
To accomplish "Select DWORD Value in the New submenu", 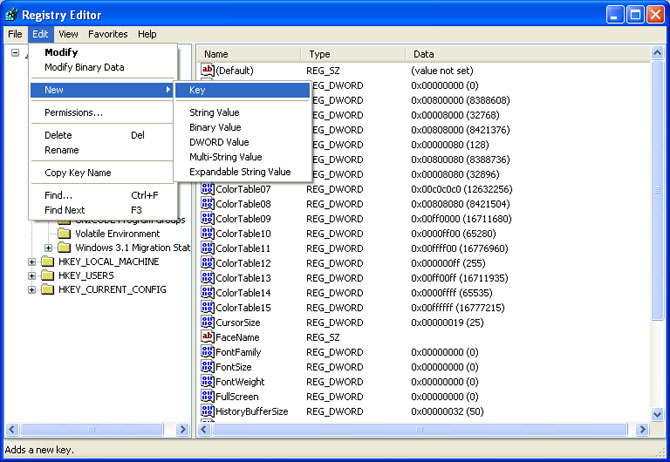I will coord(219,142).
